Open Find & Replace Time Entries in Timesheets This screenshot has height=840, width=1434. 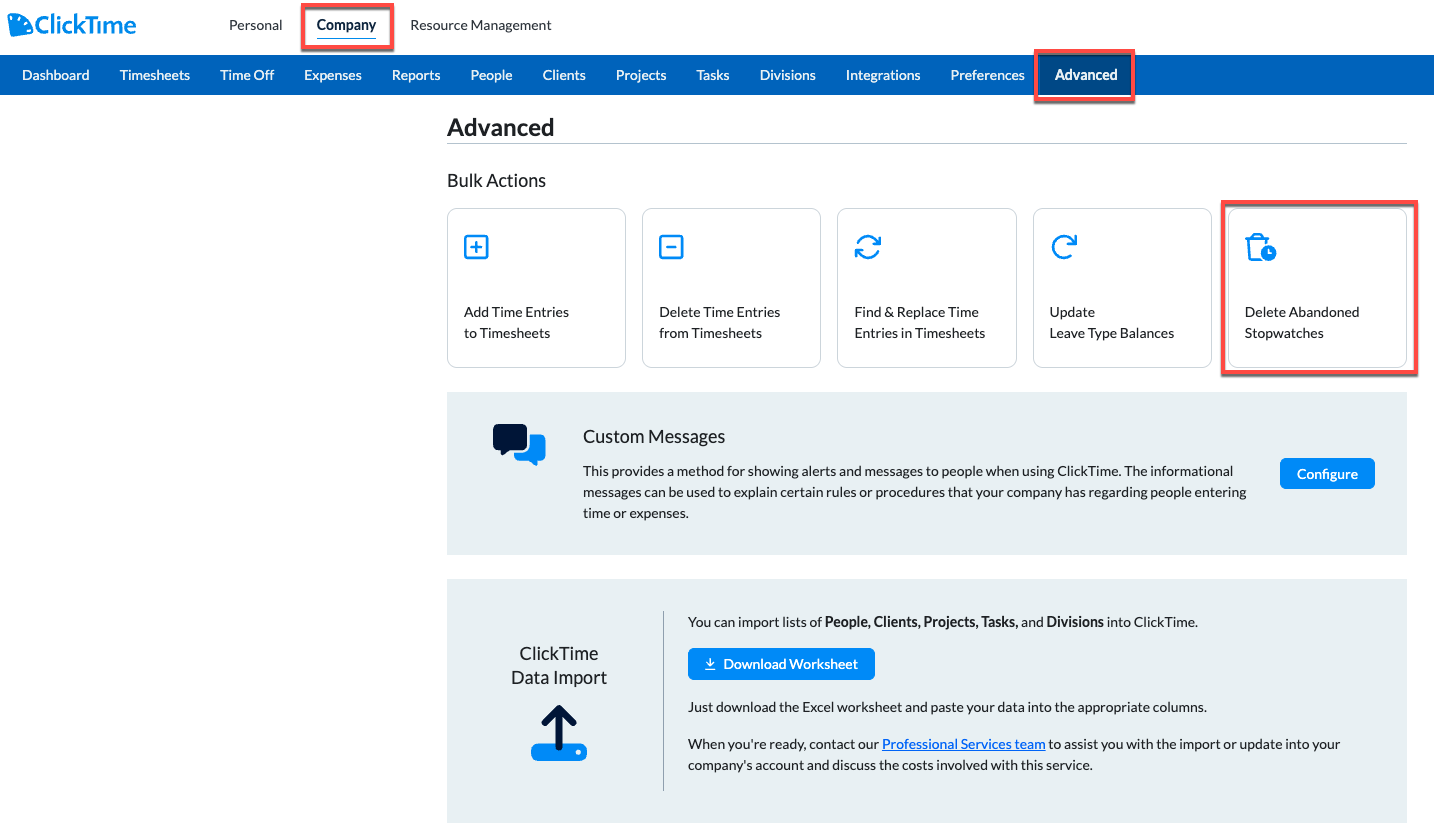coord(927,288)
